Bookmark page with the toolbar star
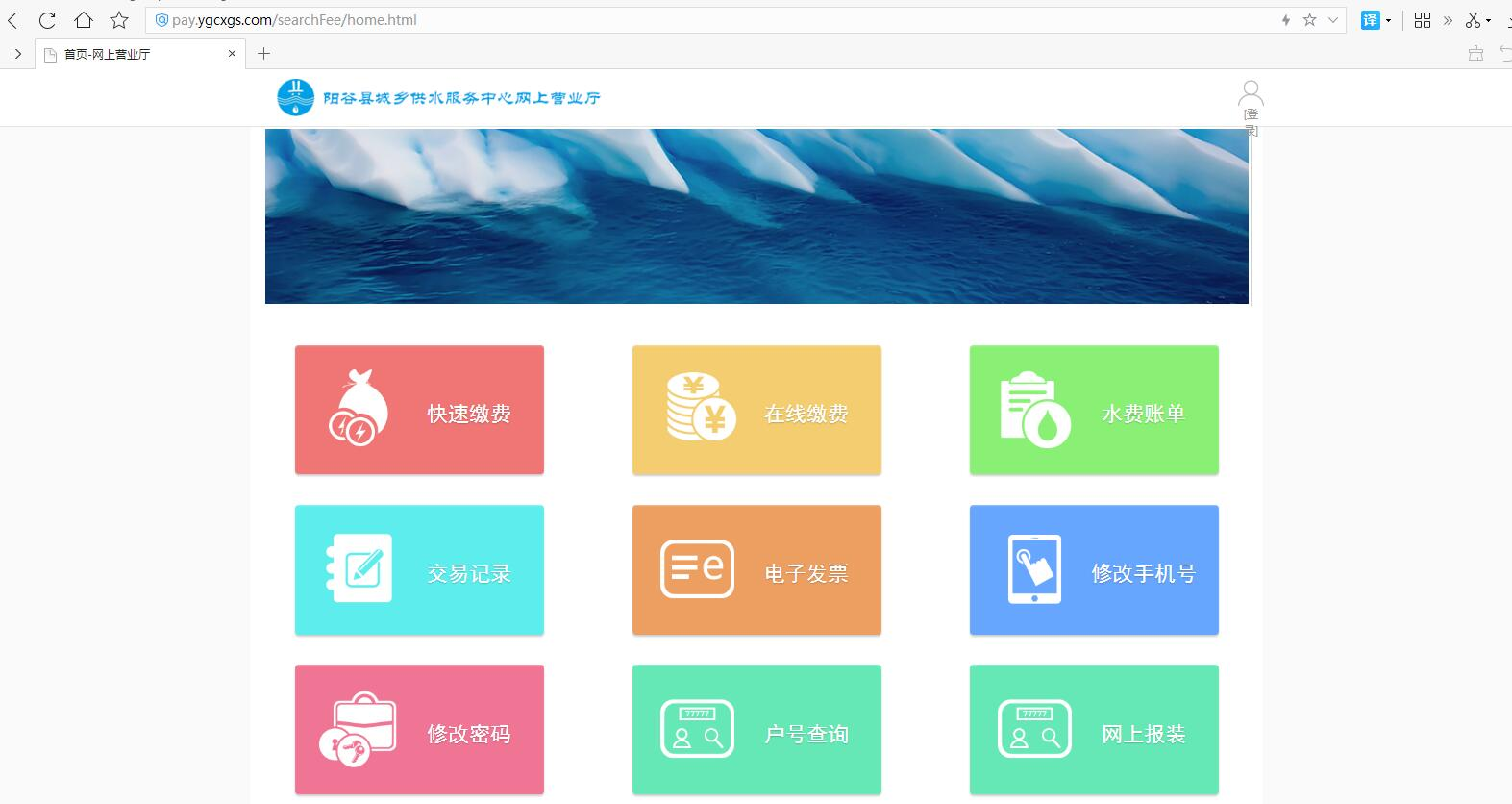This screenshot has width=1512, height=804. pos(119,20)
